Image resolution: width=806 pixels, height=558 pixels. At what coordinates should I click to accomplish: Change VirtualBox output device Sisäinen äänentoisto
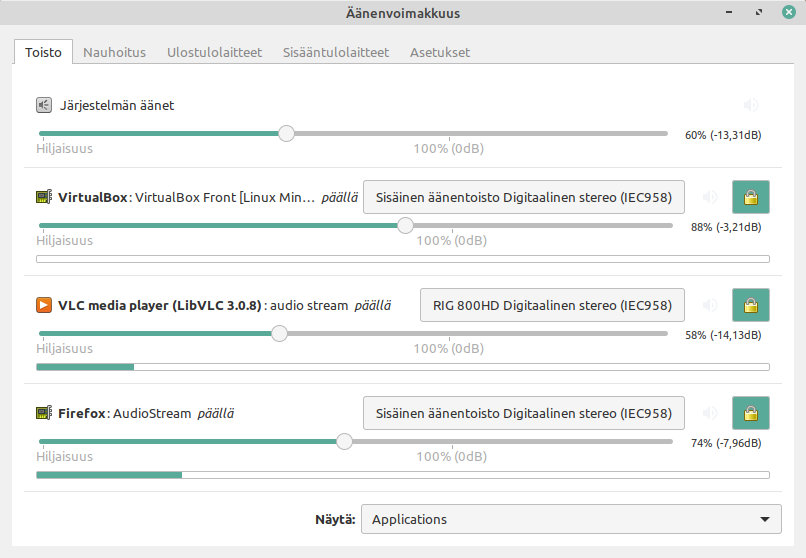[523, 197]
